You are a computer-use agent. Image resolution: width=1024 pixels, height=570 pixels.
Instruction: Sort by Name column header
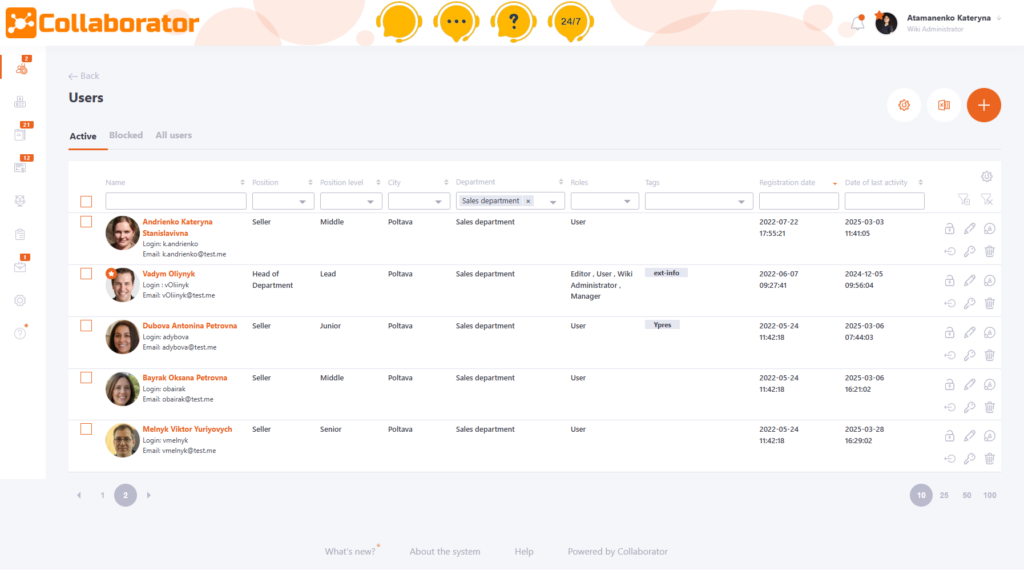[x=116, y=182]
